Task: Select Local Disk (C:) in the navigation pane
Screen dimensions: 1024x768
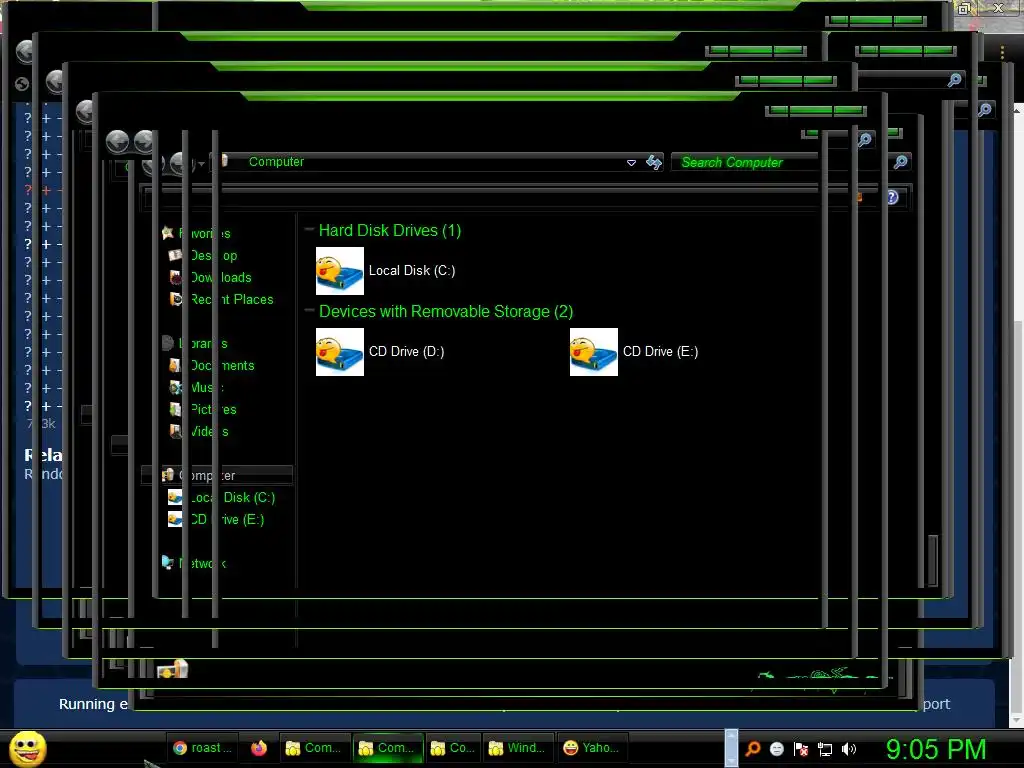Action: click(222, 498)
